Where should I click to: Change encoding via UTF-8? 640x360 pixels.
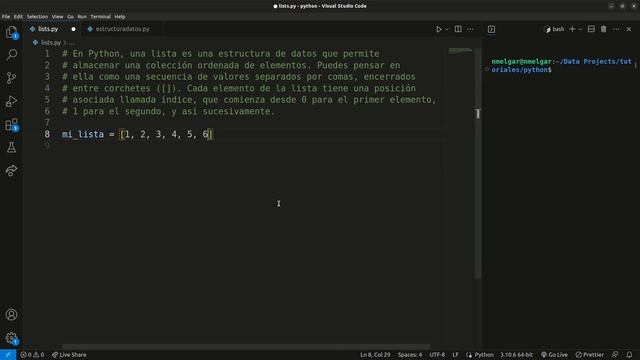coord(437,355)
